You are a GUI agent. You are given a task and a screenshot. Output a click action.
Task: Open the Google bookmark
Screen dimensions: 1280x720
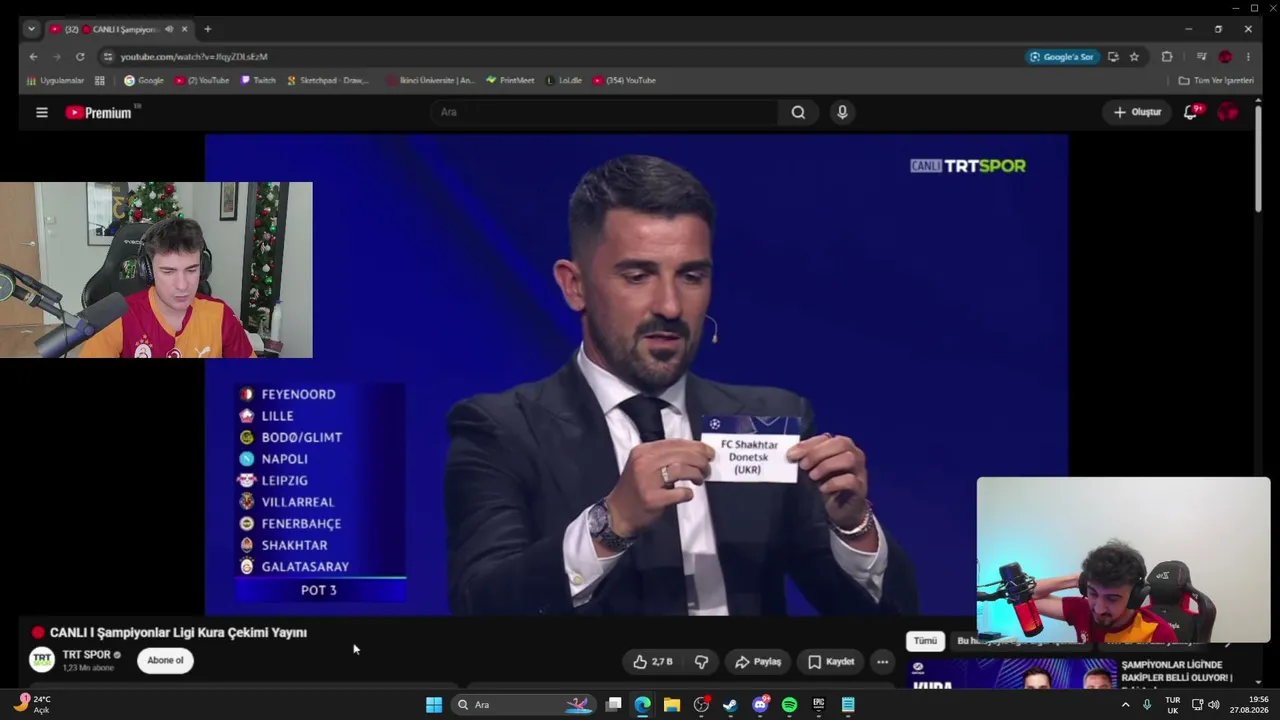(x=143, y=81)
